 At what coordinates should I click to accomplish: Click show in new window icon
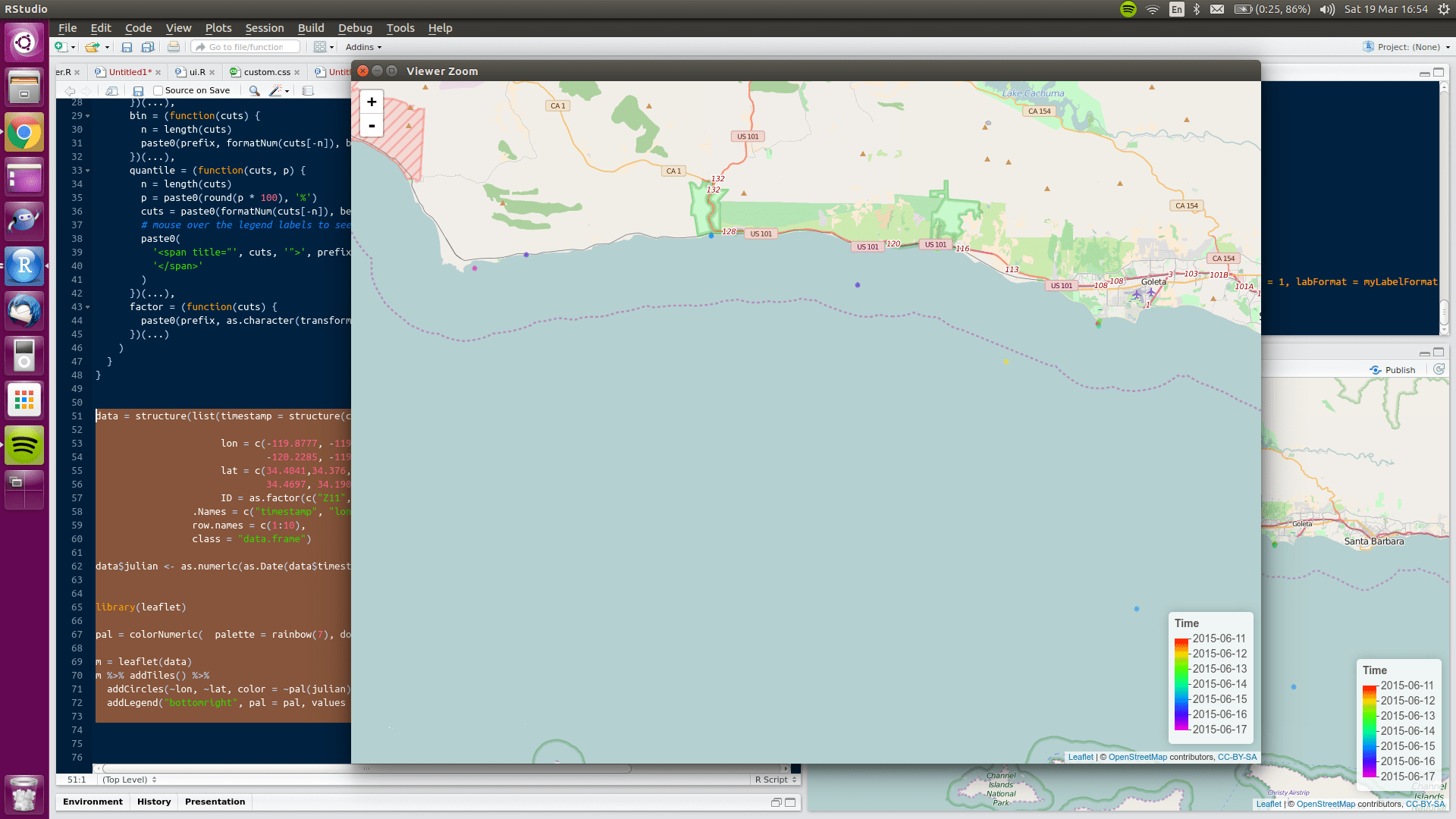click(111, 90)
